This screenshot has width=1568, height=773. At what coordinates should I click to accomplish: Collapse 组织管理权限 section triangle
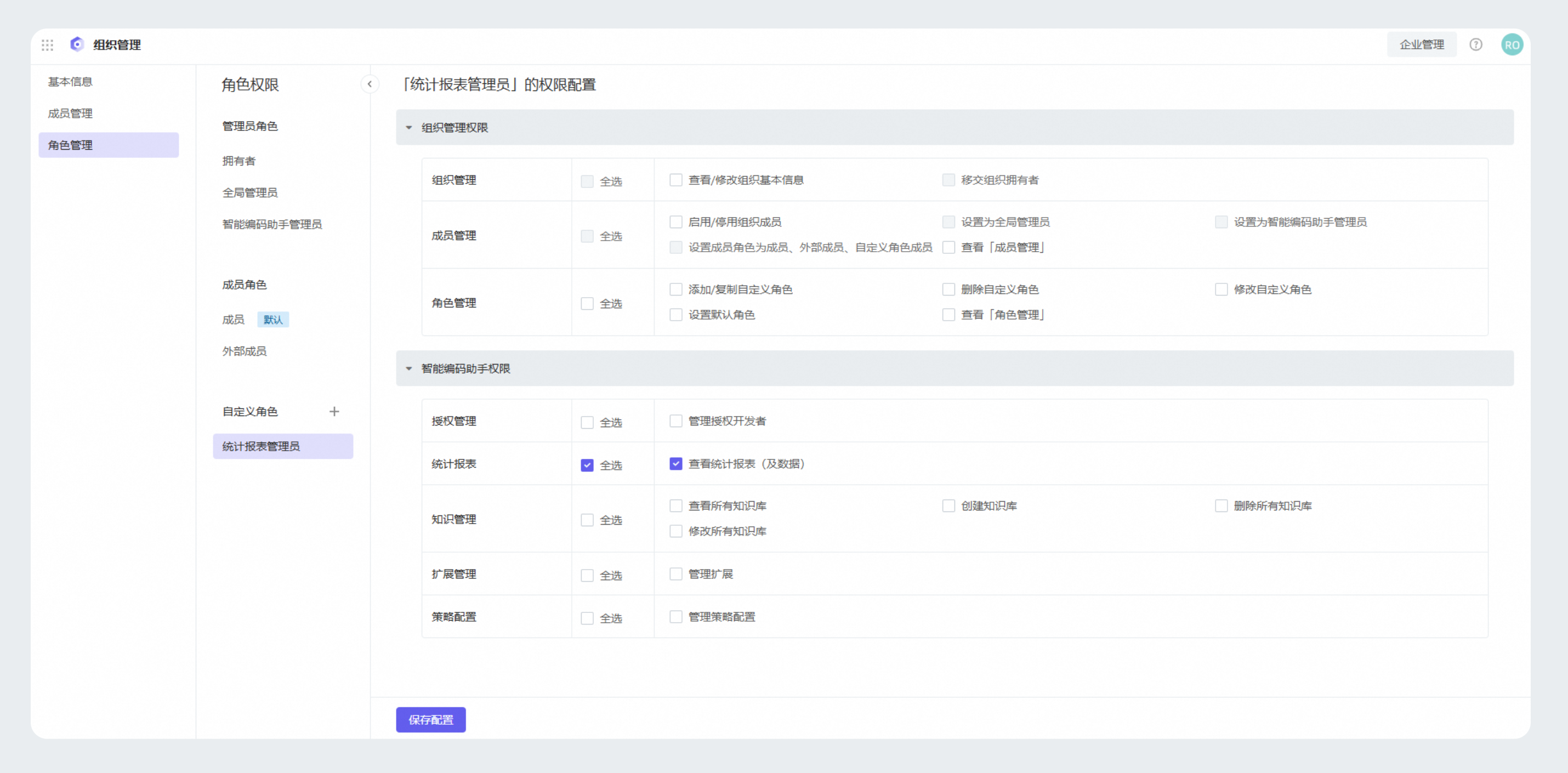coord(409,128)
